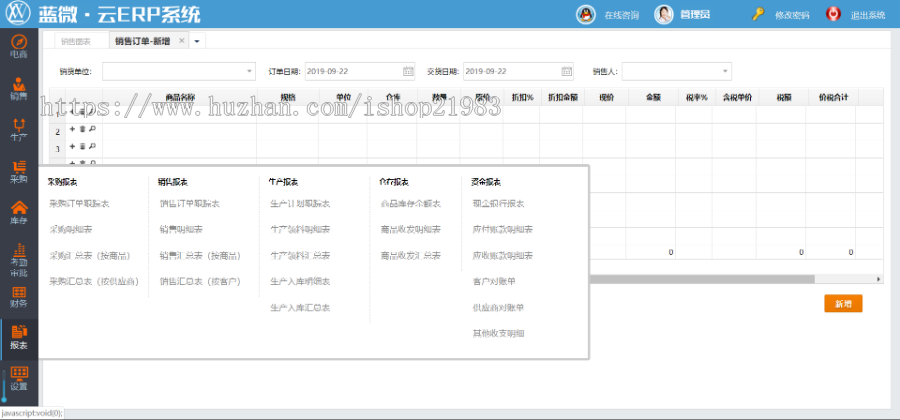
Task: Click the 设置 icon in sidebar
Action: [18, 378]
